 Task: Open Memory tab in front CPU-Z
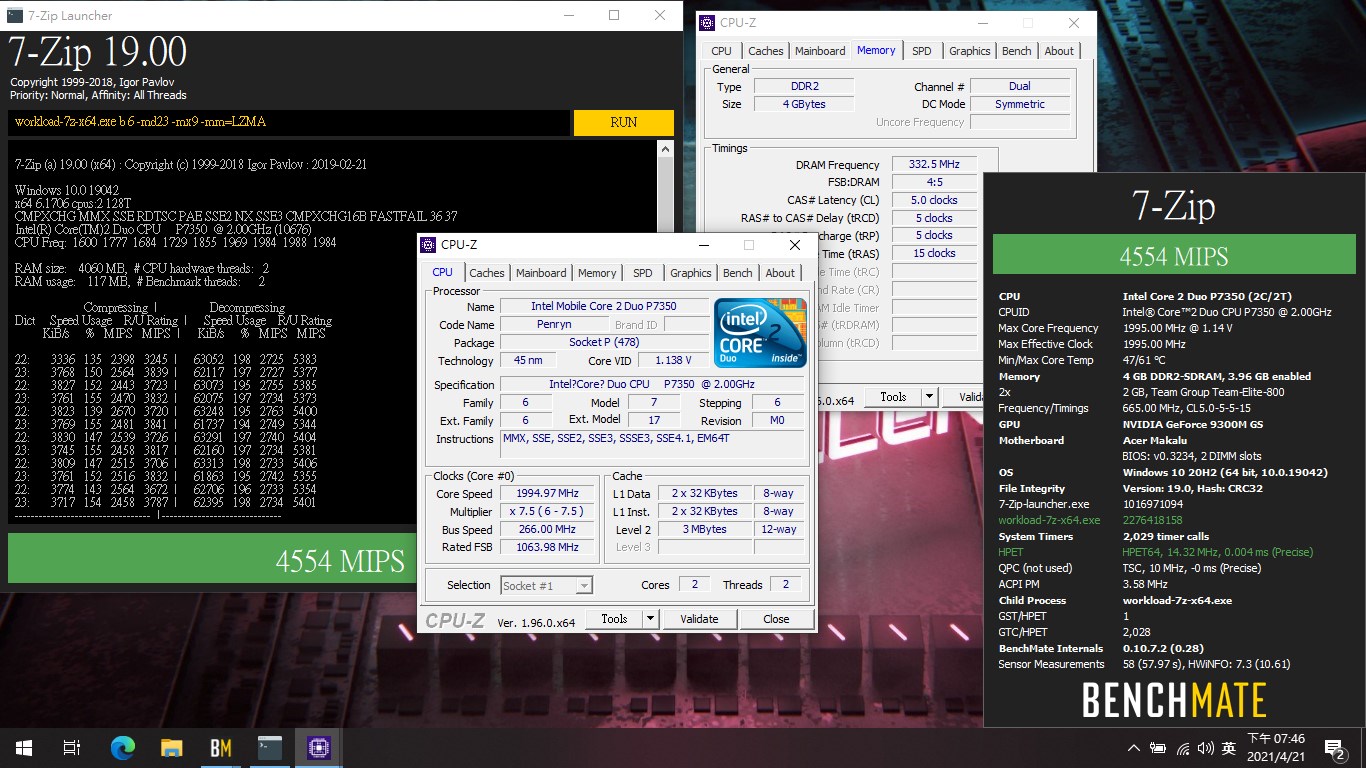(597, 273)
